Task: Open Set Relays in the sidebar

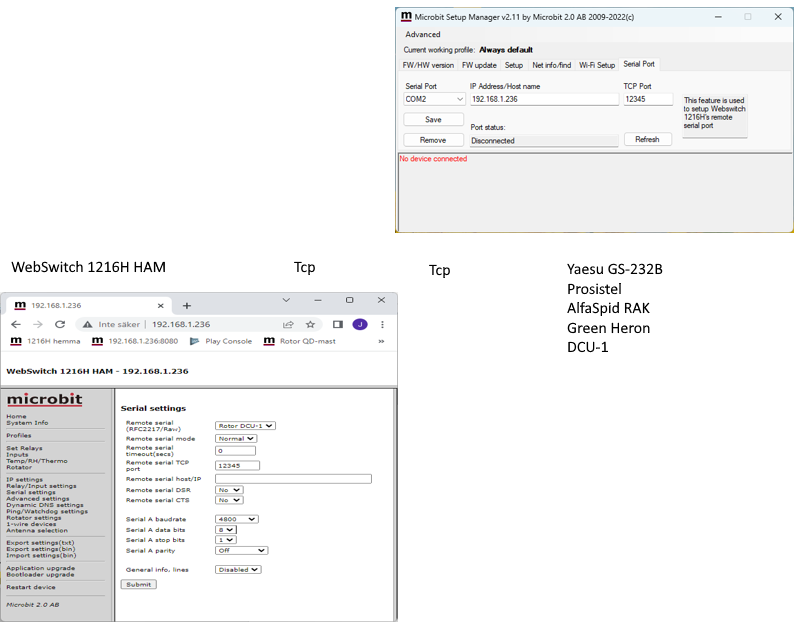Action: pyautogui.click(x=24, y=448)
